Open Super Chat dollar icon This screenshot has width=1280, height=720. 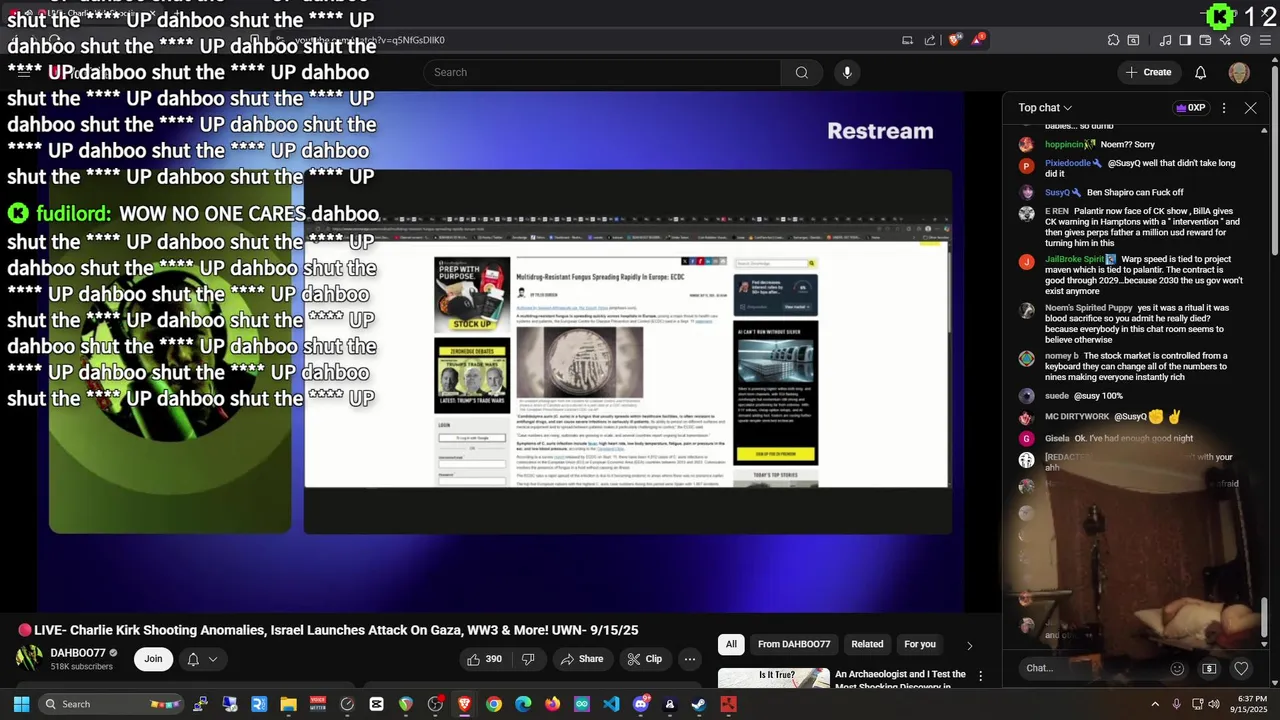tap(1209, 669)
